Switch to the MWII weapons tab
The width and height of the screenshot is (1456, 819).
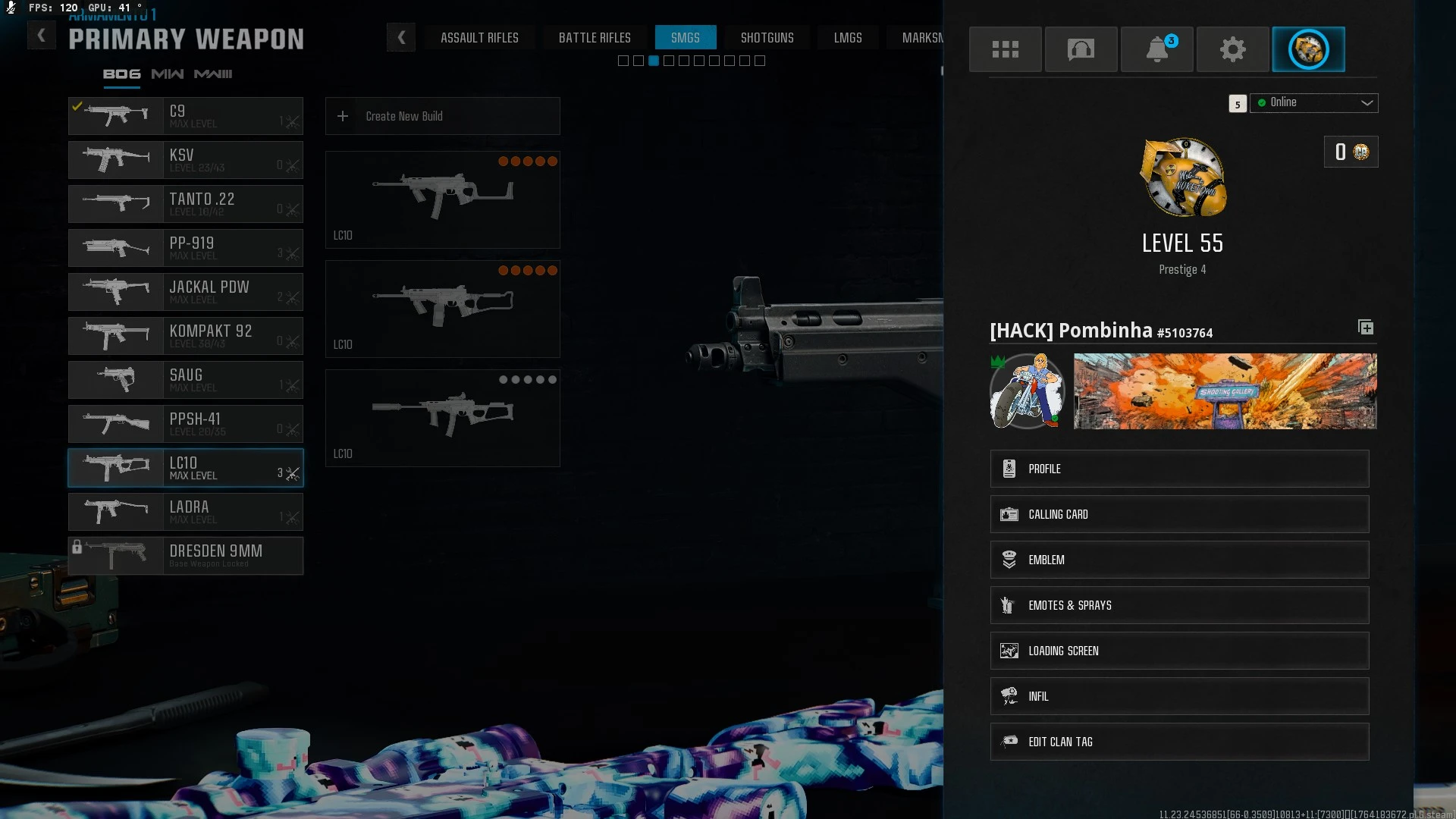pos(167,74)
